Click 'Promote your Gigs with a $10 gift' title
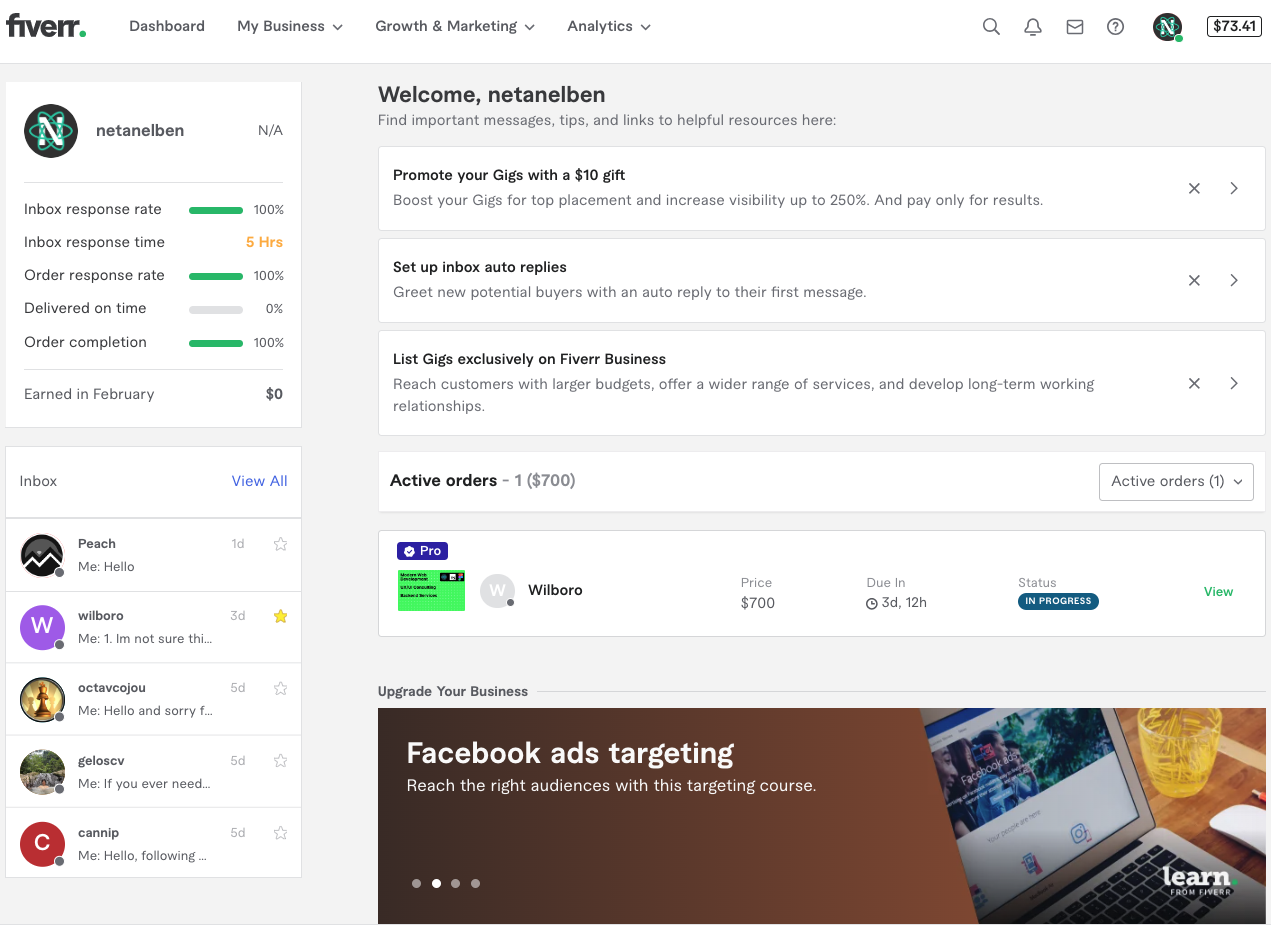This screenshot has width=1271, height=928. tap(509, 175)
